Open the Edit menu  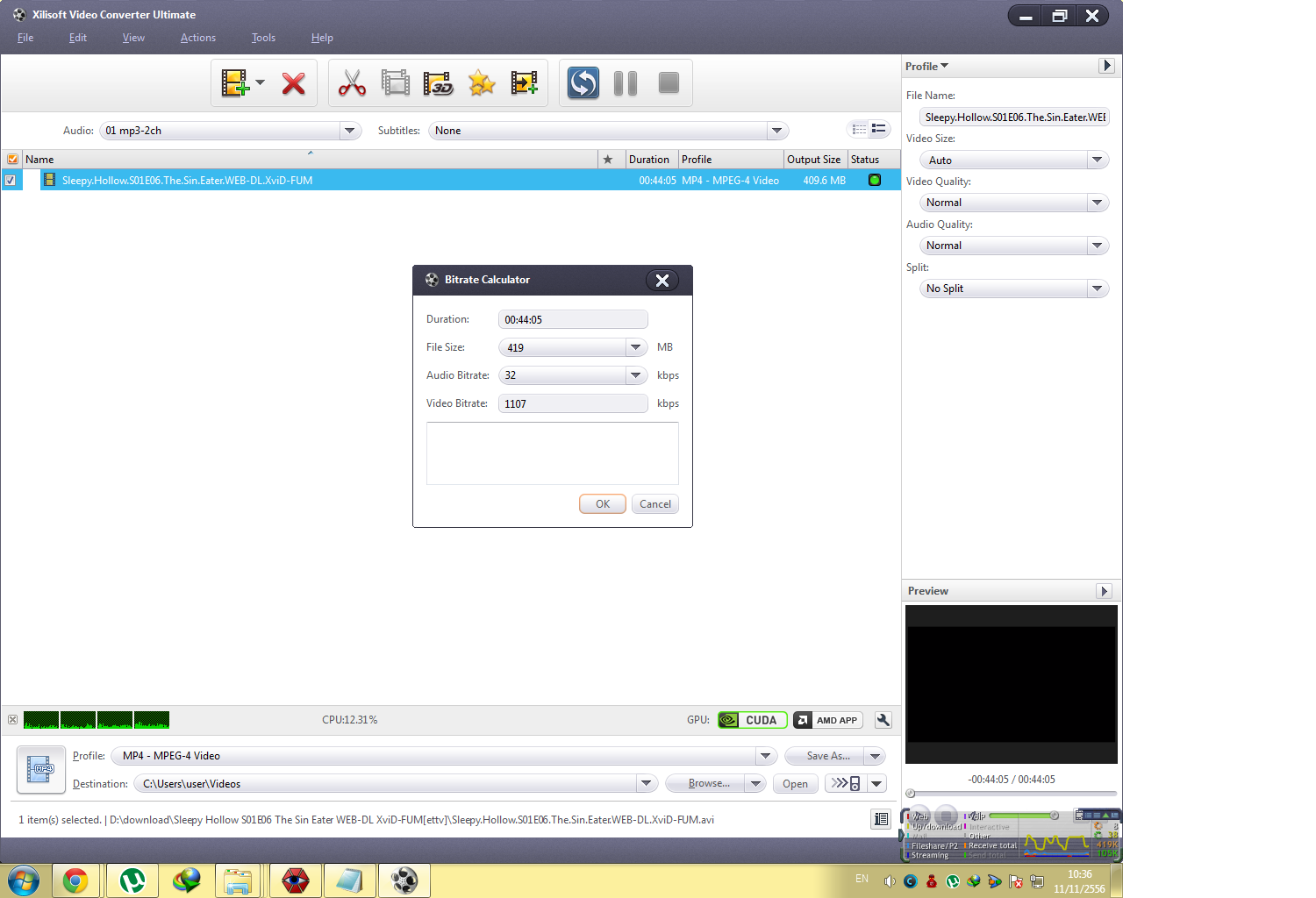coord(78,38)
